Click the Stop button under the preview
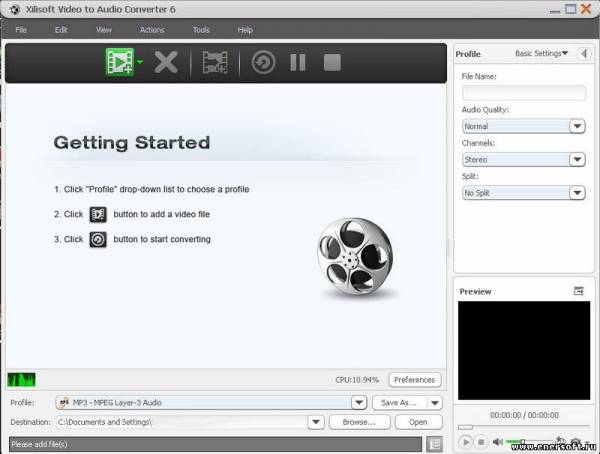 481,442
